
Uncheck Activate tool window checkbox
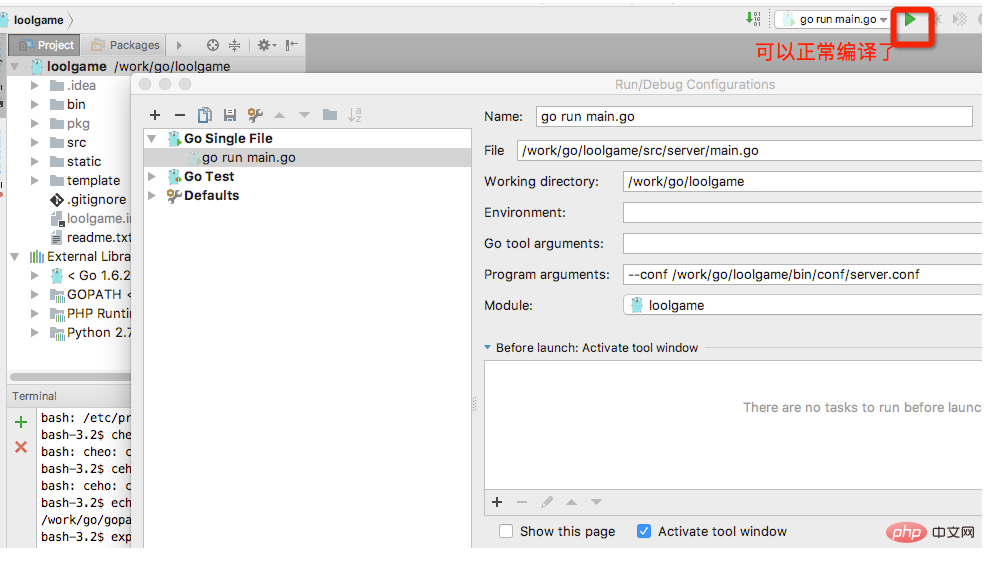pyautogui.click(x=644, y=532)
